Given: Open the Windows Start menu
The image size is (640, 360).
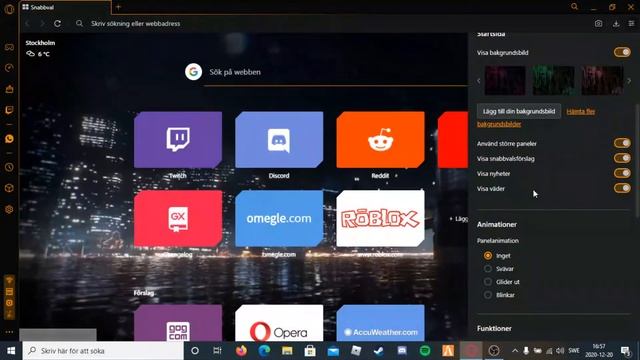Looking at the screenshot, I should tap(11, 351).
